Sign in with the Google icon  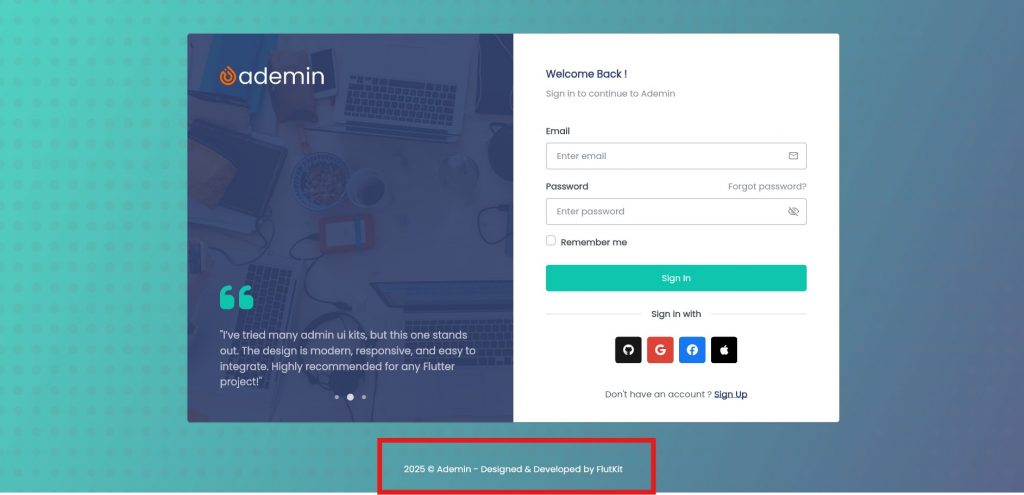point(660,350)
